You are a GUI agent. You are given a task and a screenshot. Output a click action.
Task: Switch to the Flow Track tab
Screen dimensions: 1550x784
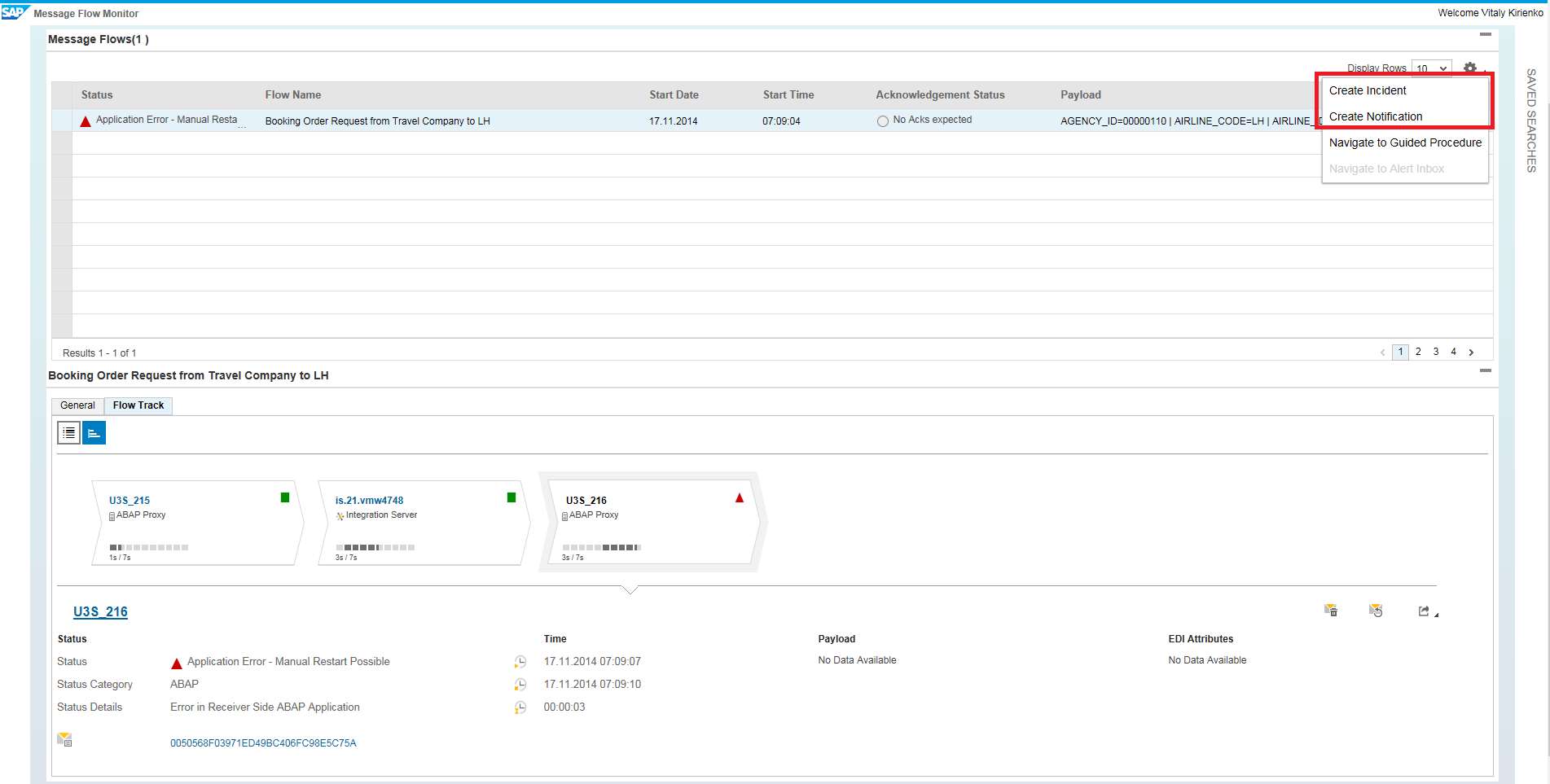[138, 405]
